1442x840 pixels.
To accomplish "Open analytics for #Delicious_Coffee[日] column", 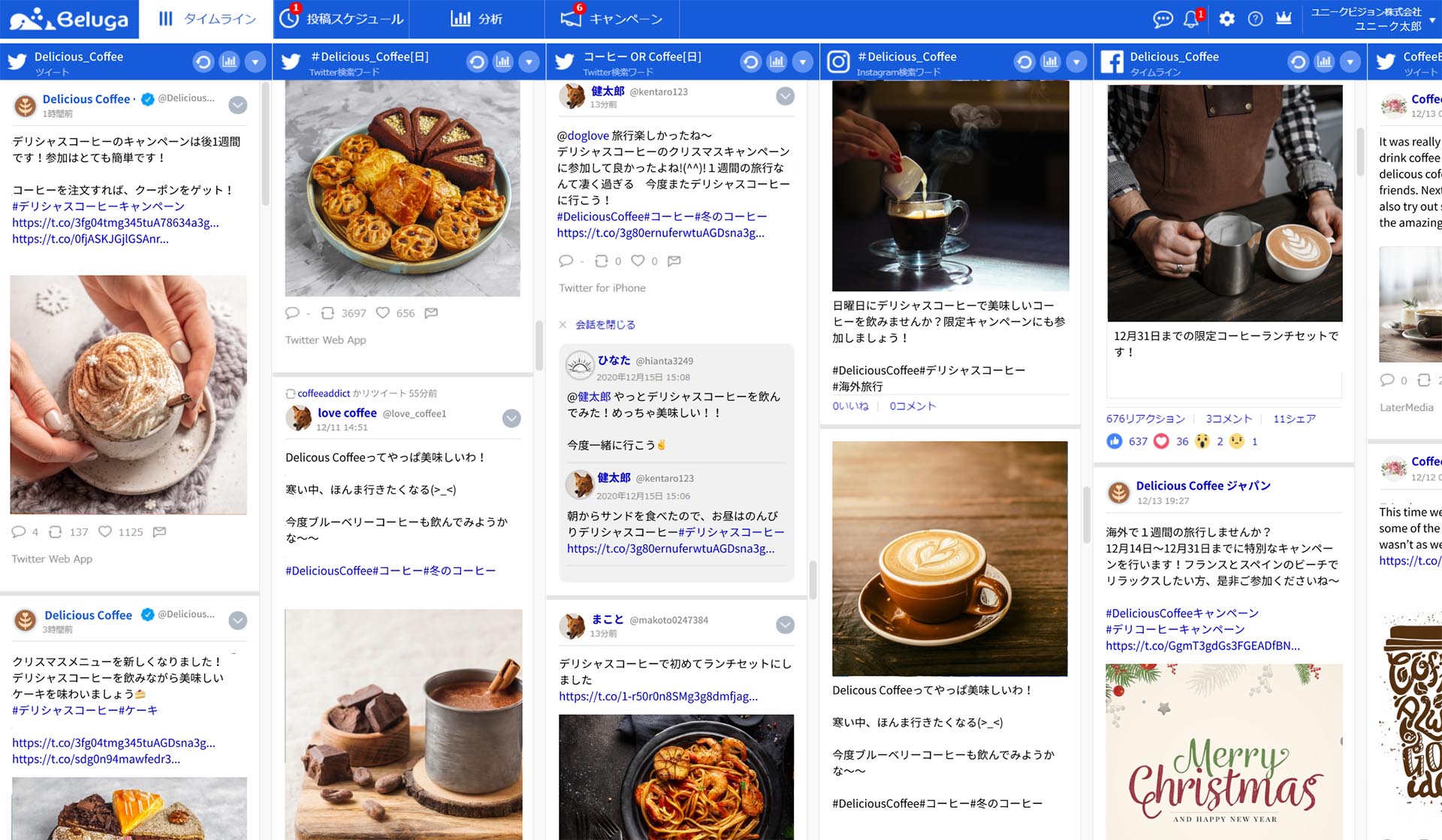I will click(503, 62).
